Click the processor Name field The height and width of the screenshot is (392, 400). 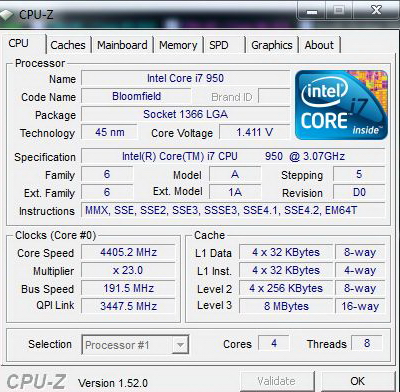click(x=185, y=79)
